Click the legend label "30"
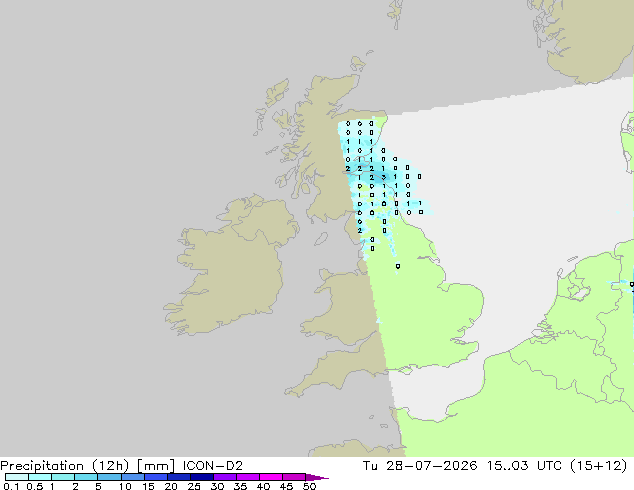634x490 pixels. point(217,486)
